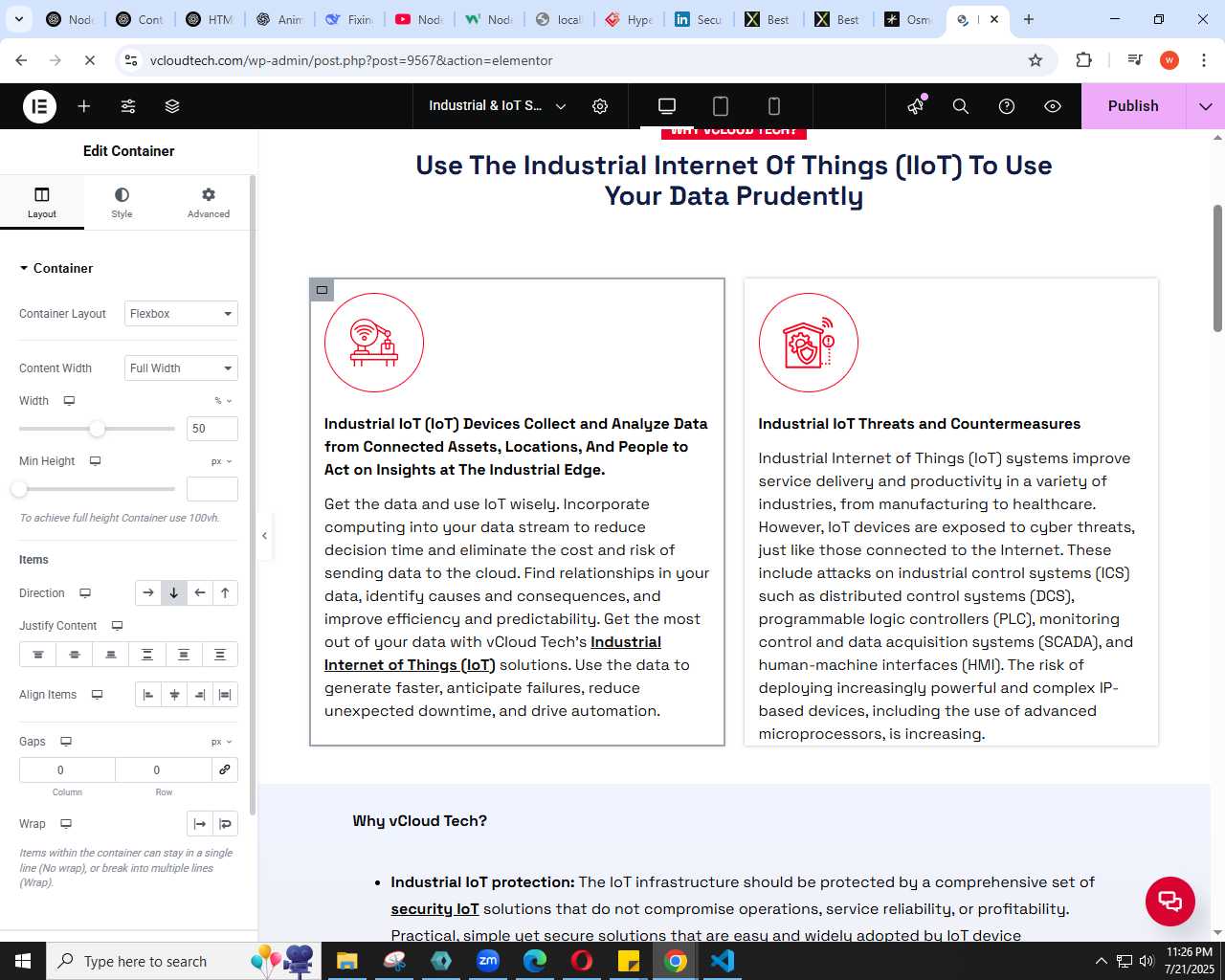The height and width of the screenshot is (980, 1225).
Task: Set direction to row (right arrow)
Action: [147, 593]
